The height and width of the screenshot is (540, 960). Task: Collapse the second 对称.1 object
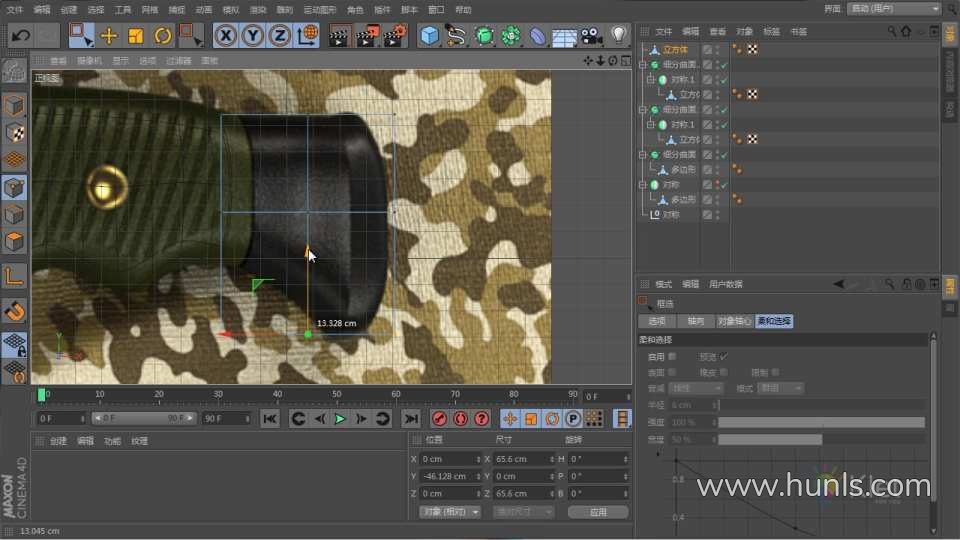pos(651,124)
